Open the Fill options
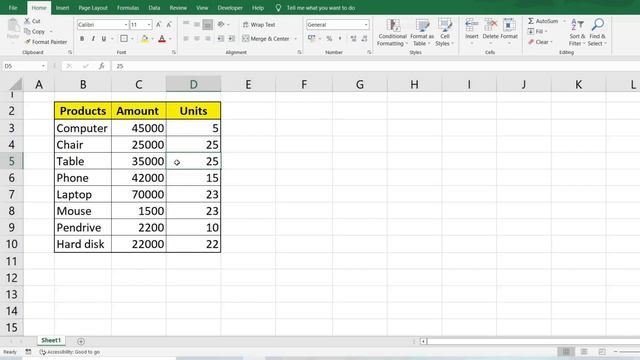This screenshot has width=640, height=360. [x=537, y=31]
